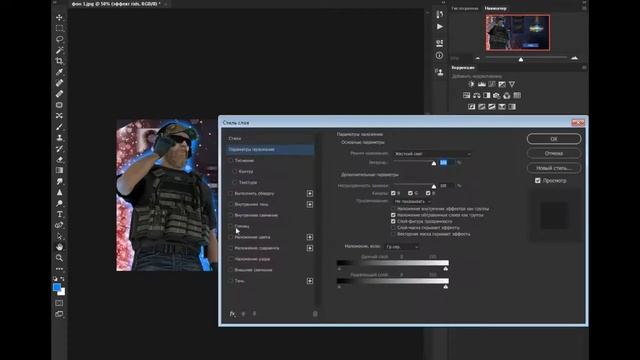The image size is (640, 360).
Task: Add Invert adjustment layer
Action: click(471, 107)
